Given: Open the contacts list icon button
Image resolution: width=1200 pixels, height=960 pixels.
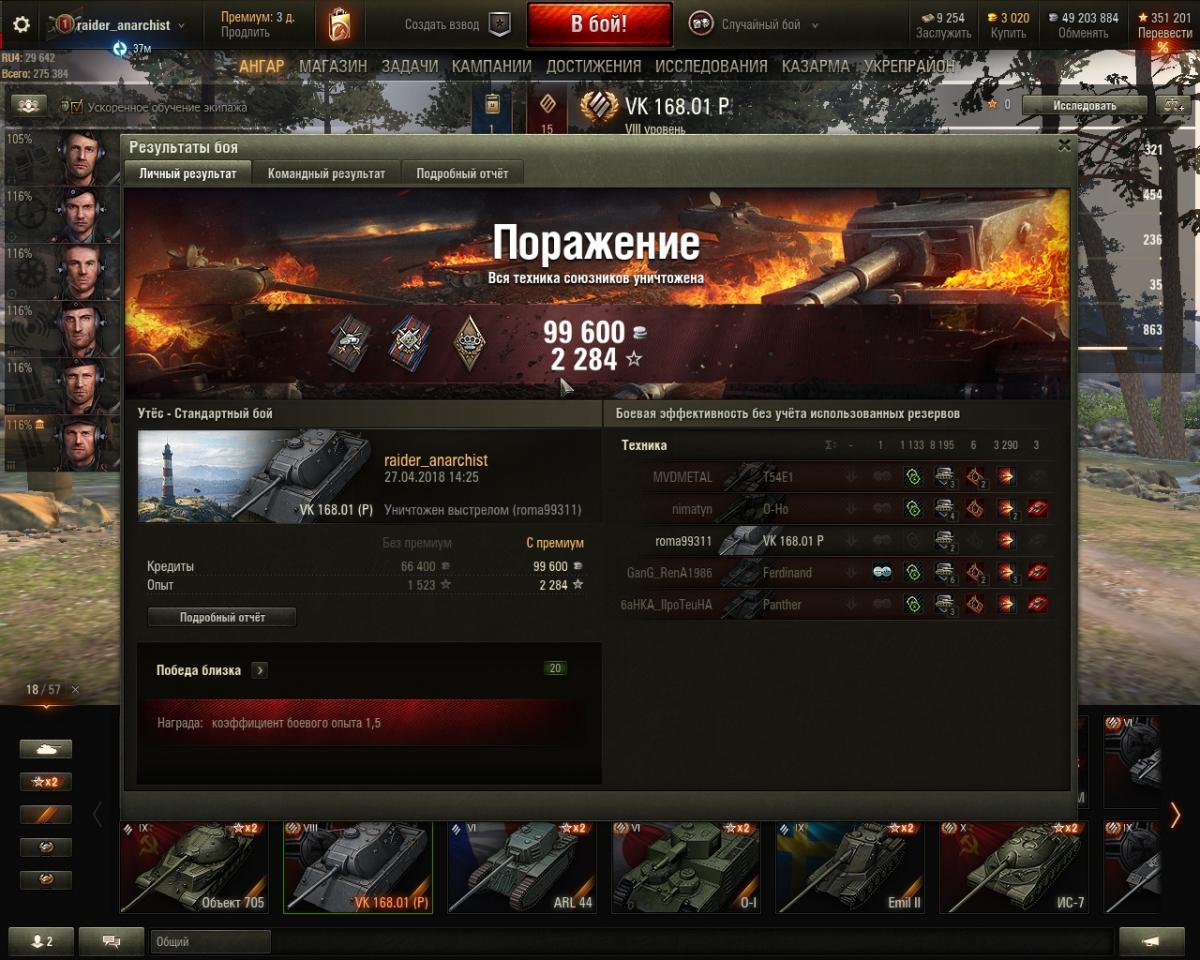Looking at the screenshot, I should pos(42,941).
